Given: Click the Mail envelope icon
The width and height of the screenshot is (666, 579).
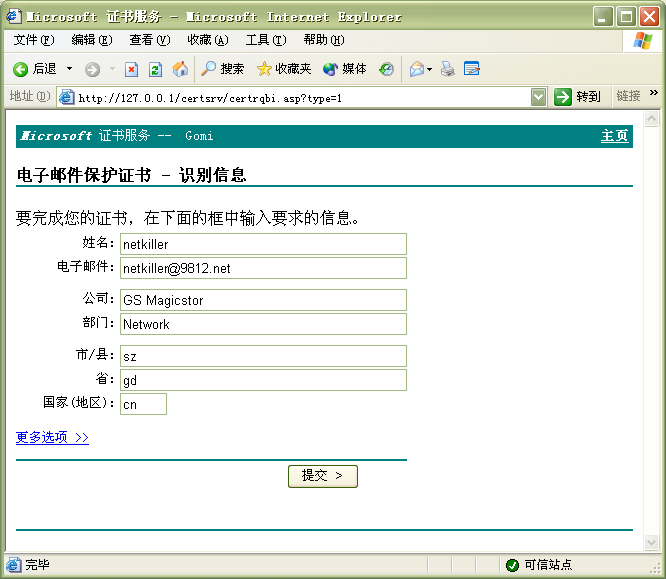Looking at the screenshot, I should click(x=417, y=69).
